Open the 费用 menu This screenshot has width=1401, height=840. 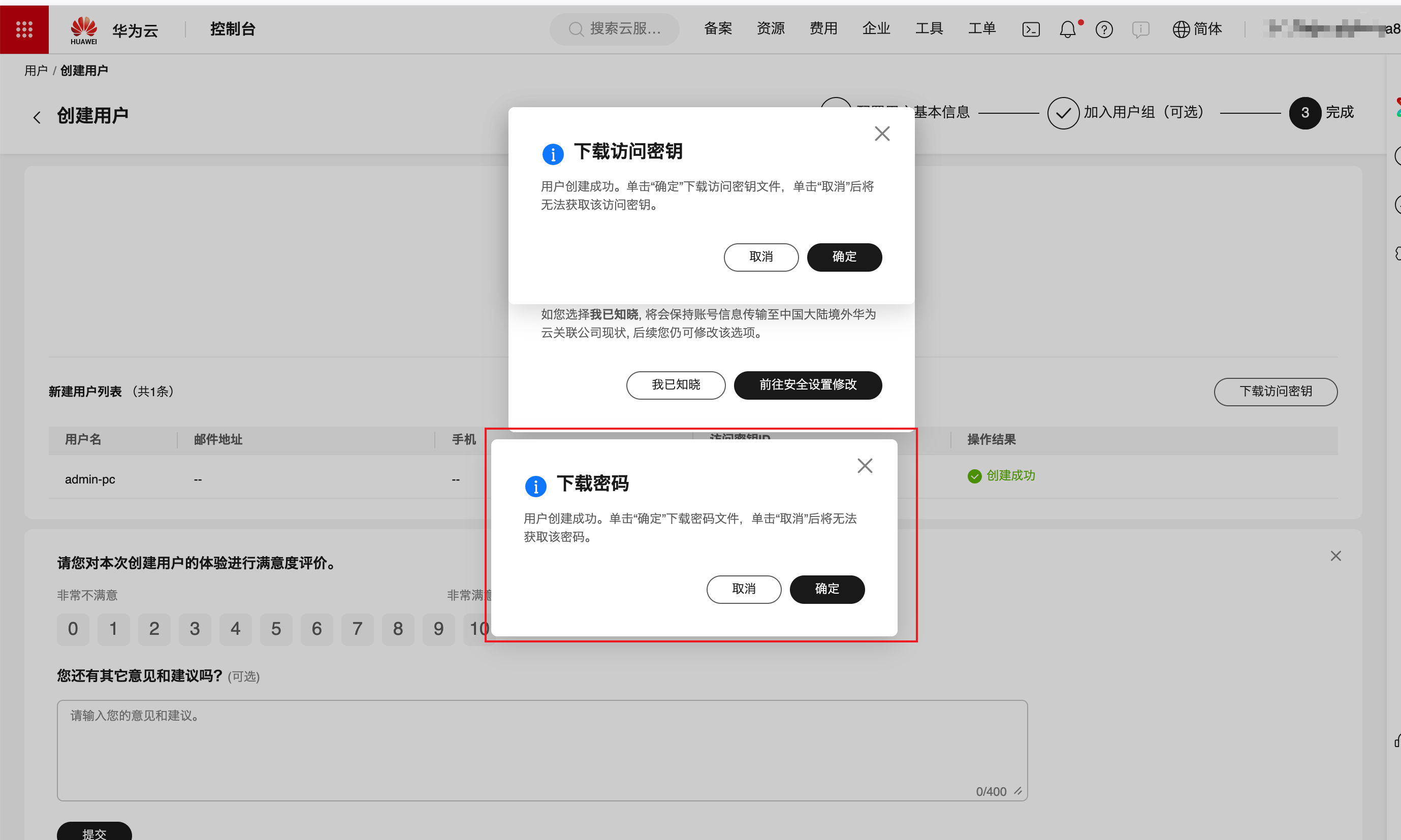click(x=823, y=28)
